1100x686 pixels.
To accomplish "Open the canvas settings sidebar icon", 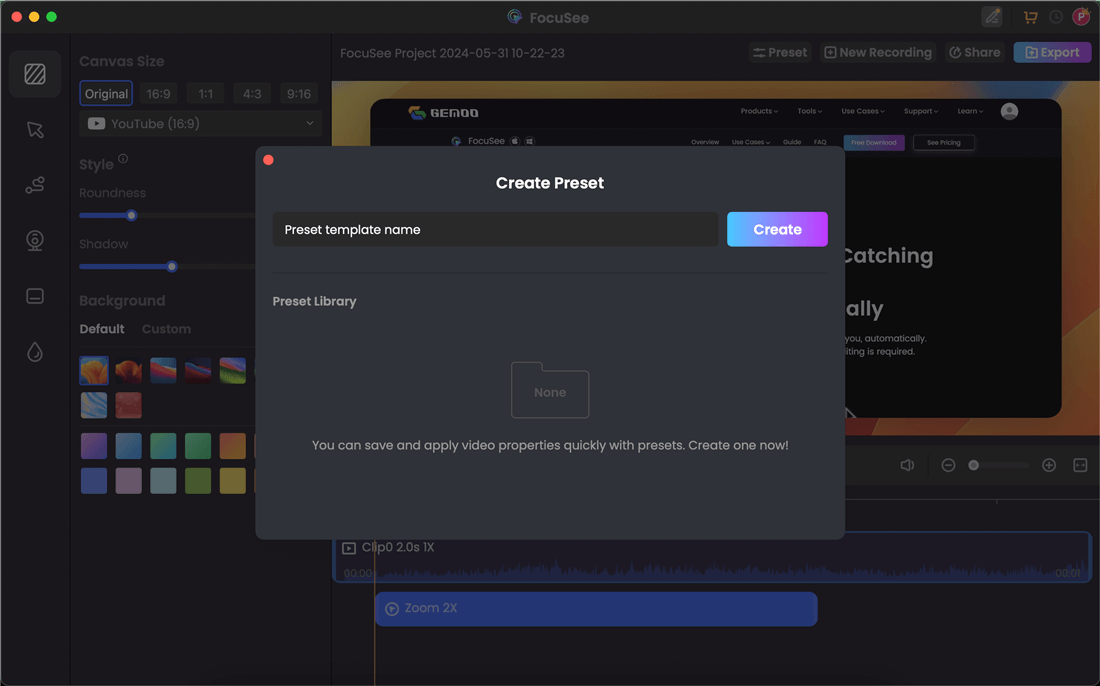I will pos(35,74).
